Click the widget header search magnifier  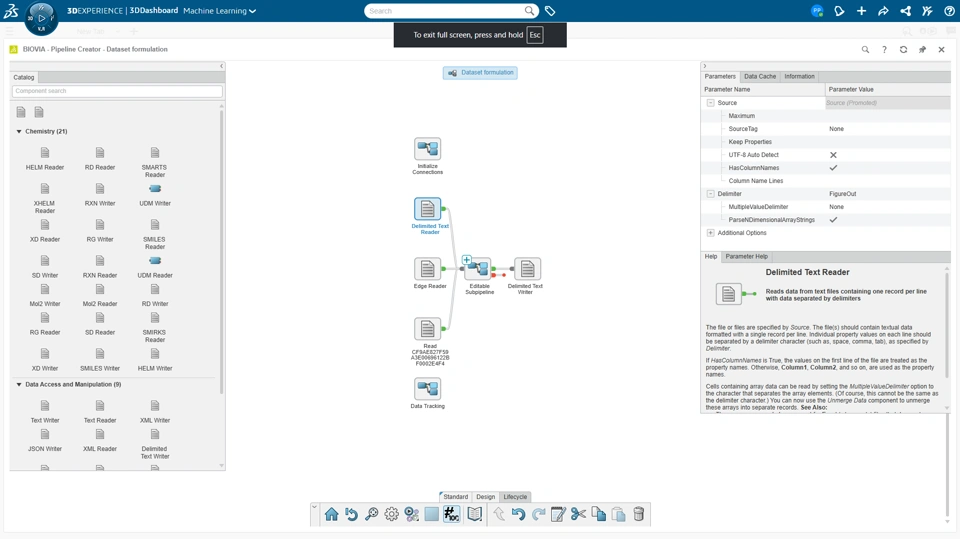coord(865,50)
